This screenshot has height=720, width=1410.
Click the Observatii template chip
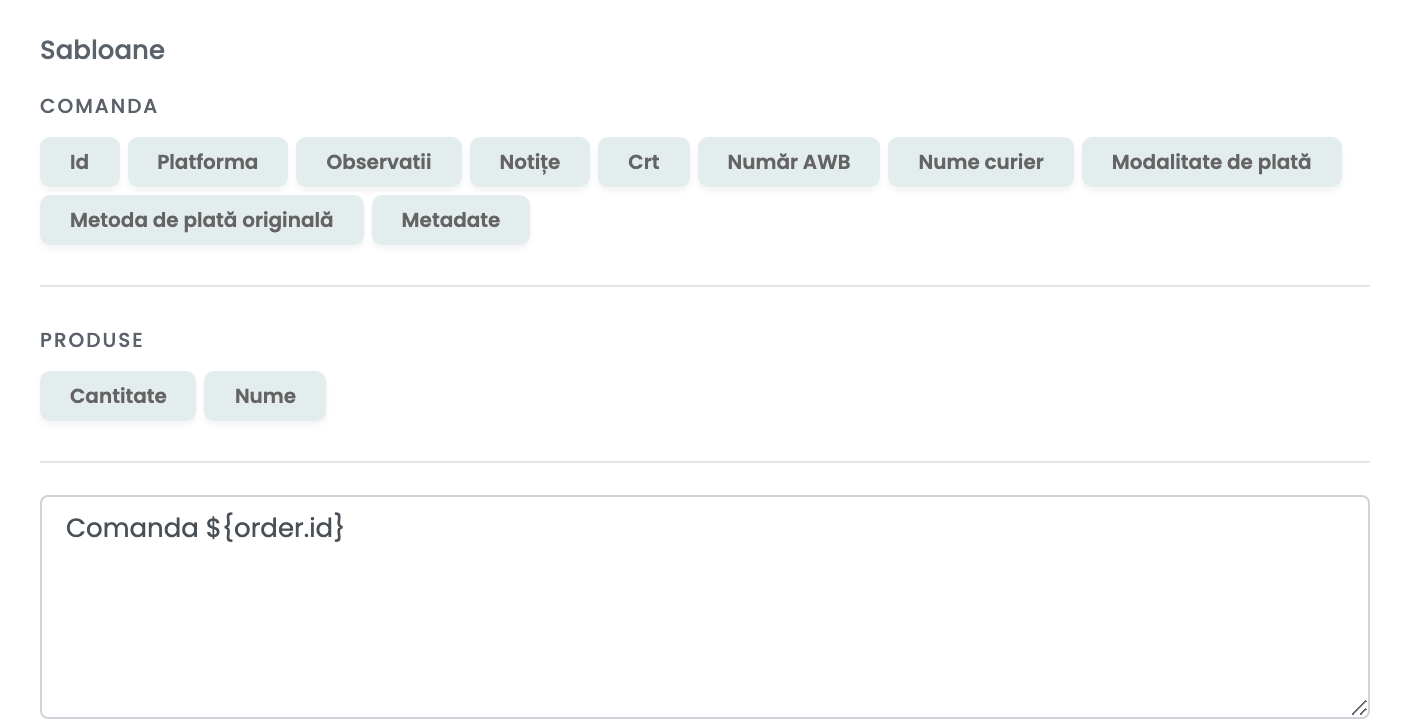click(379, 162)
